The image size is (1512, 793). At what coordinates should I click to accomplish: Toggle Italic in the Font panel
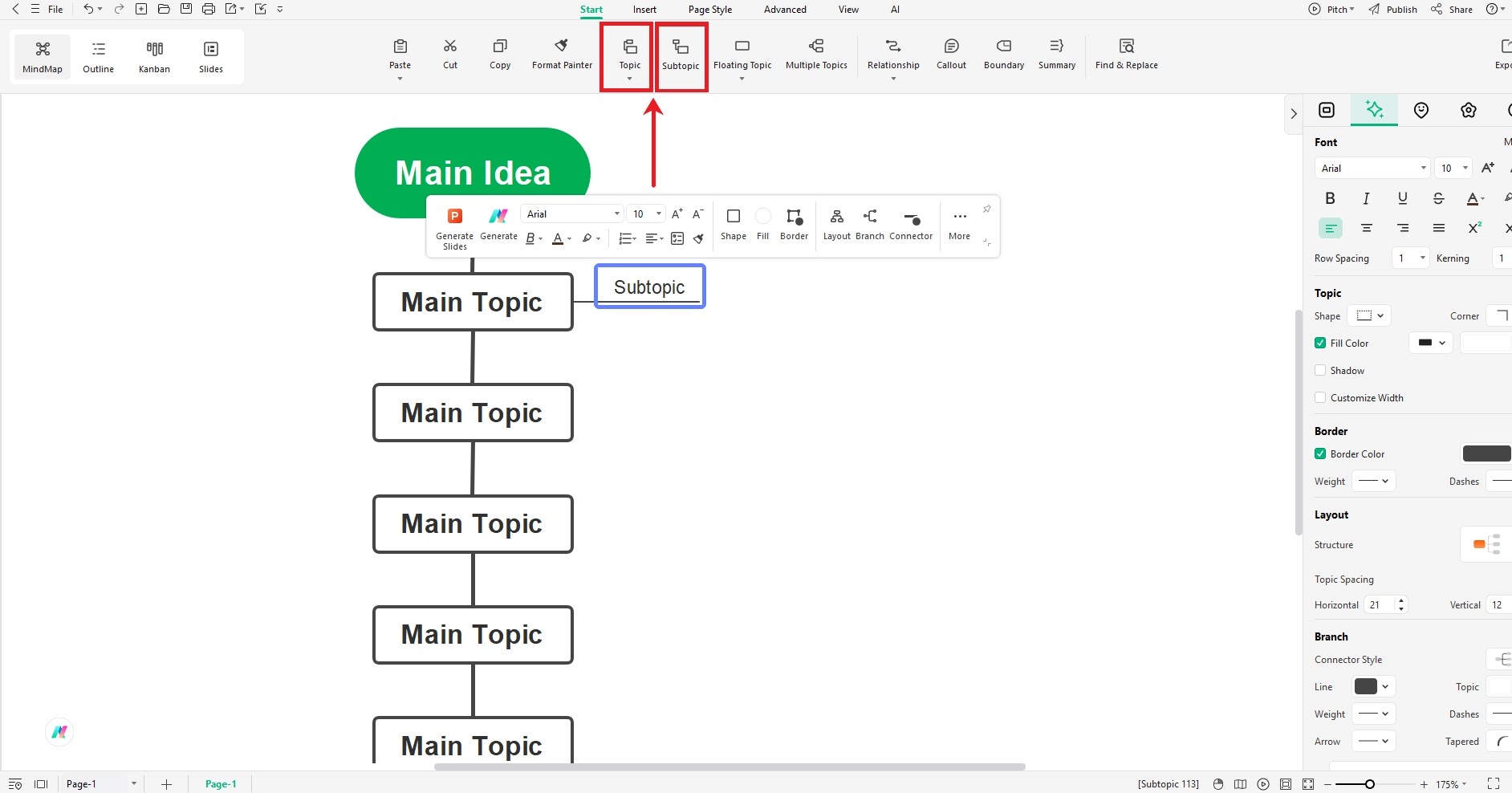point(1366,198)
